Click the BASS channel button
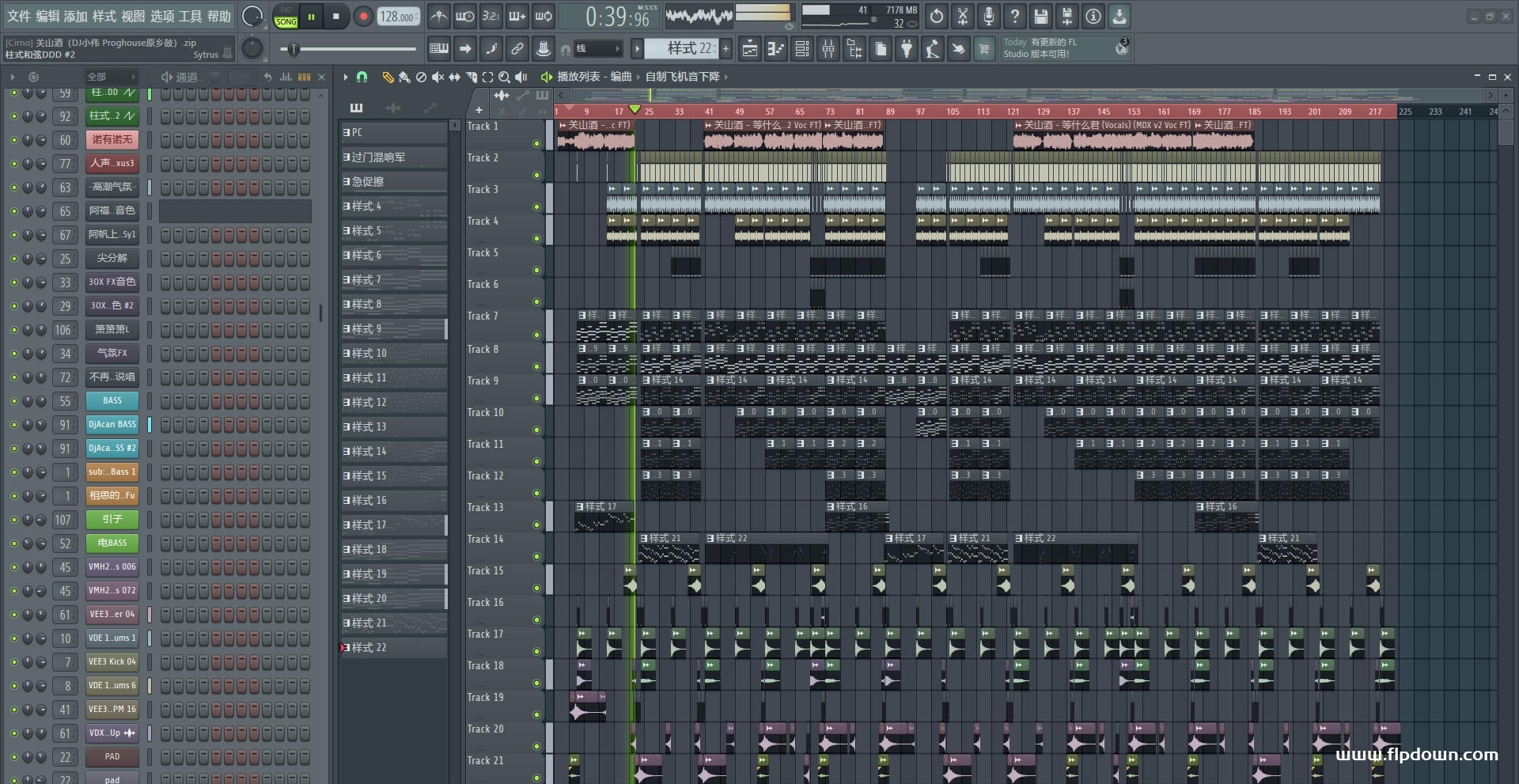The height and width of the screenshot is (784, 1519). [112, 401]
